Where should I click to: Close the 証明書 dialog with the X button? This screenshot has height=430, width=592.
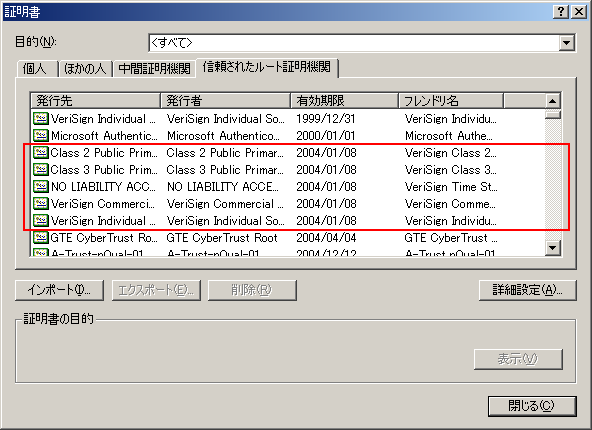click(578, 12)
